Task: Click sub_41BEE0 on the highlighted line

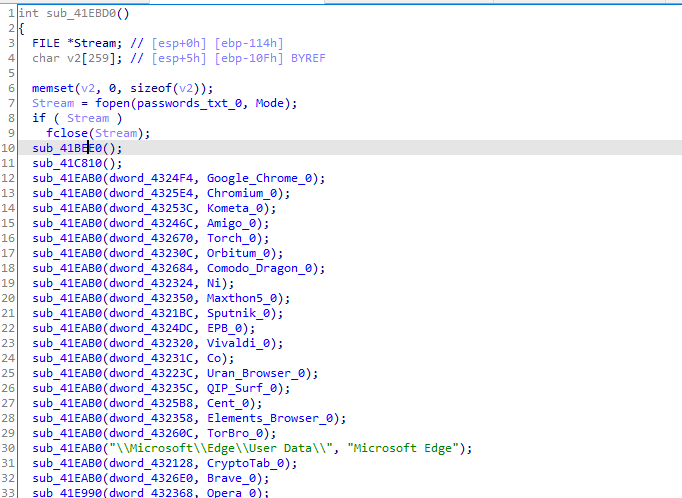Action: [x=67, y=148]
